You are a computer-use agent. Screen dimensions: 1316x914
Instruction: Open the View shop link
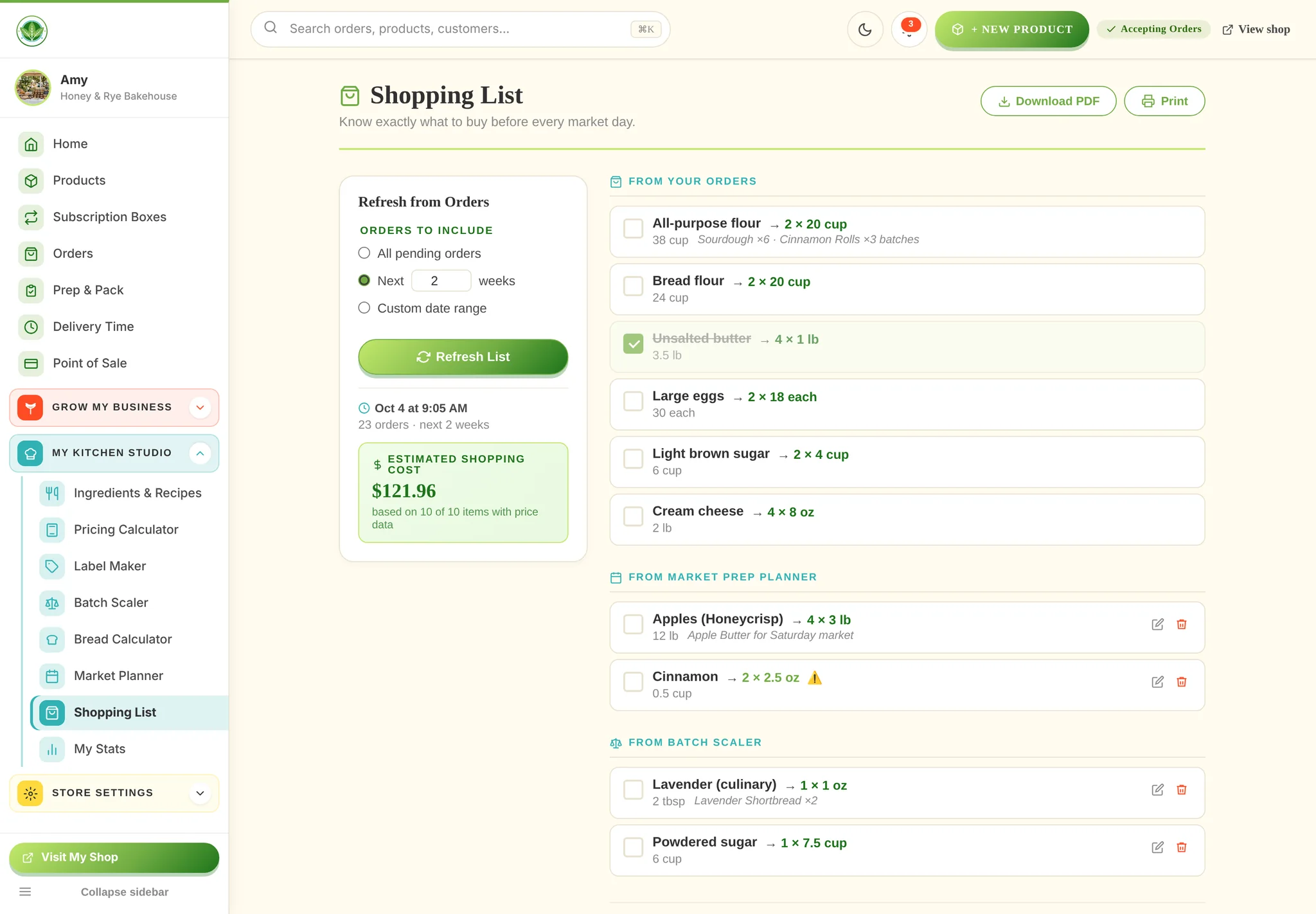pos(1256,30)
